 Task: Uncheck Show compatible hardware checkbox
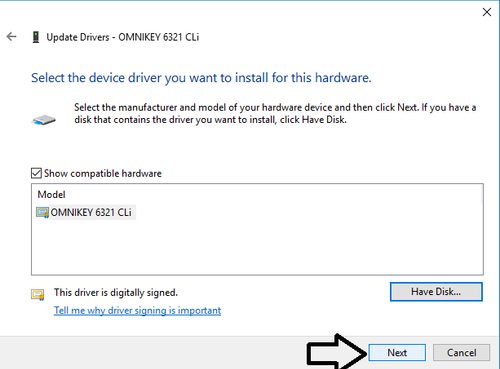click(x=36, y=173)
